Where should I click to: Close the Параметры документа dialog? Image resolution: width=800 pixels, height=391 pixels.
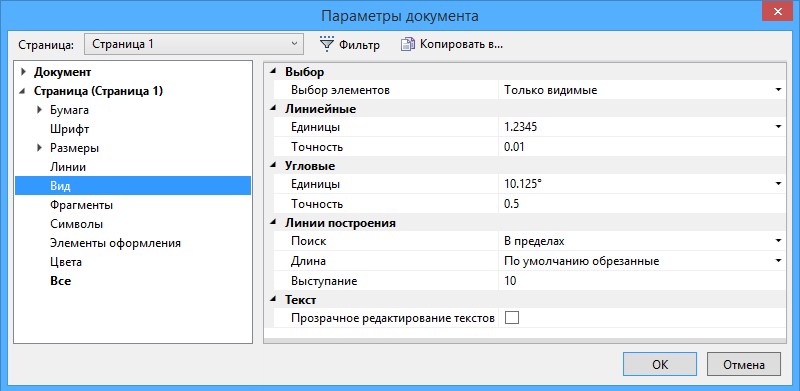tap(777, 11)
